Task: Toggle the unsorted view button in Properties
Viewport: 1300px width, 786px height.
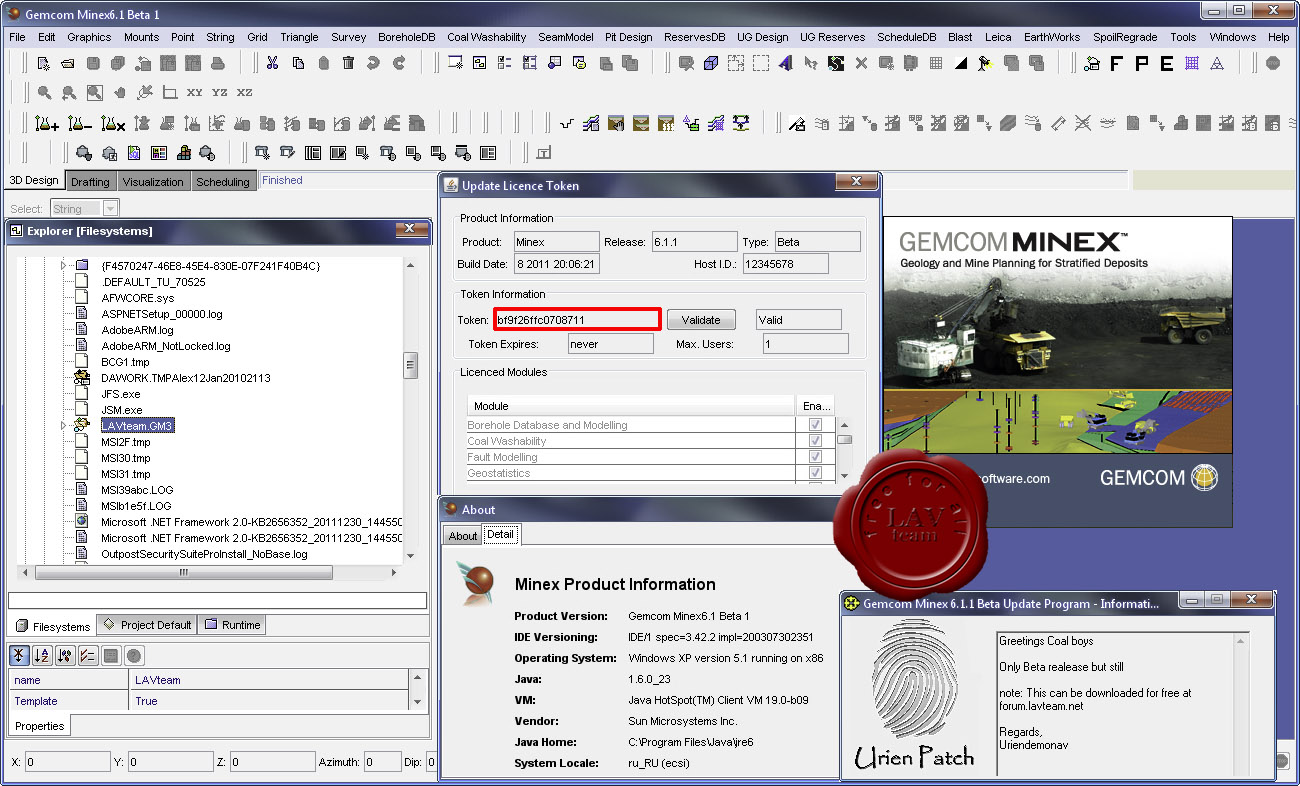Action: (20, 656)
